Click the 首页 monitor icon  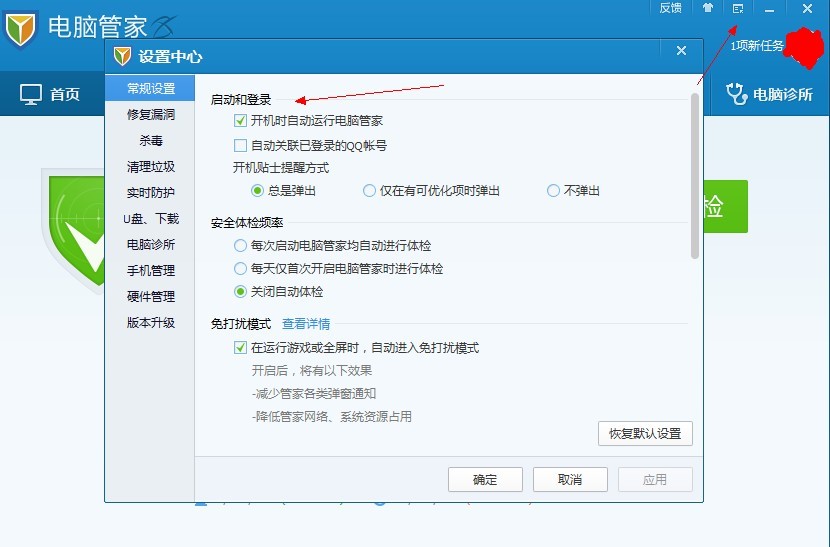click(31, 94)
